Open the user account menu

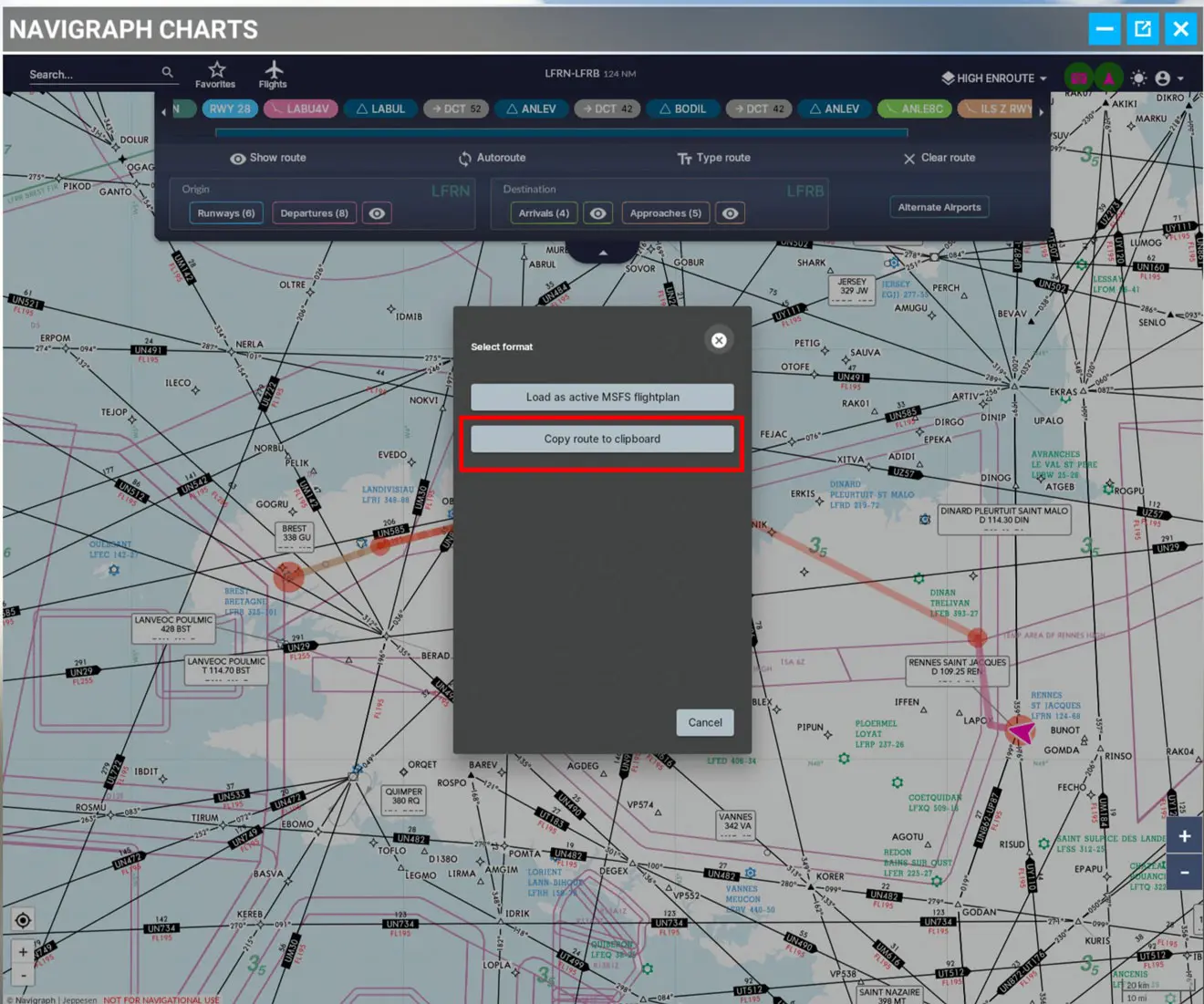pos(1168,78)
